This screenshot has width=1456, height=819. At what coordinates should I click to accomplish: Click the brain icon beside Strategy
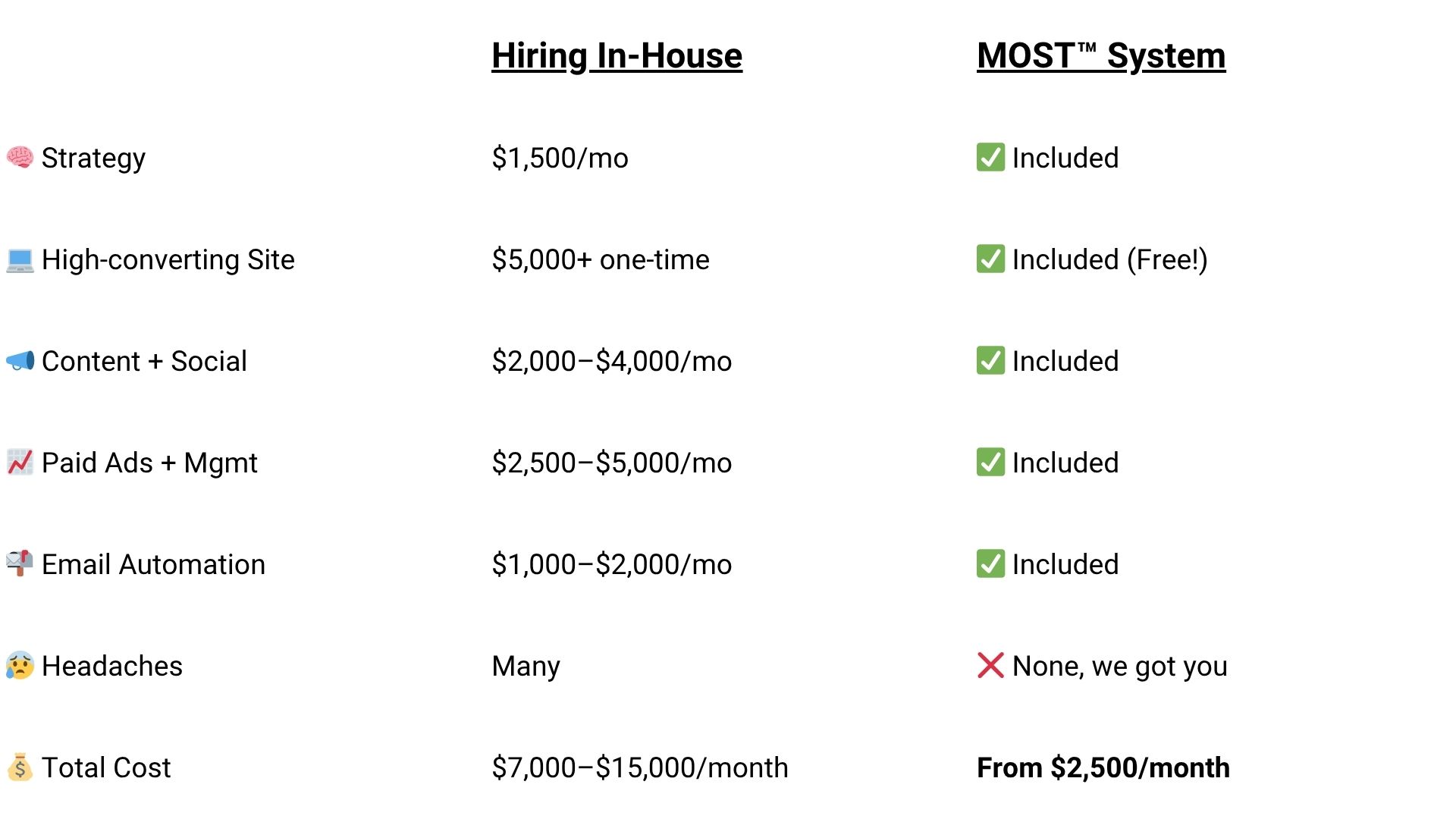click(x=20, y=158)
